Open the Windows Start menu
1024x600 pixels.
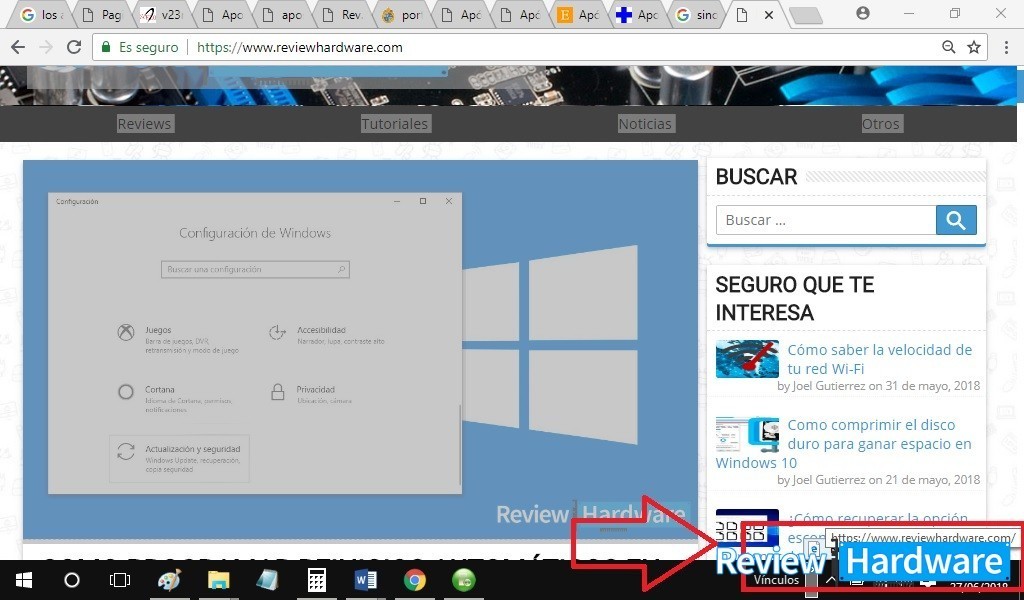coord(24,580)
